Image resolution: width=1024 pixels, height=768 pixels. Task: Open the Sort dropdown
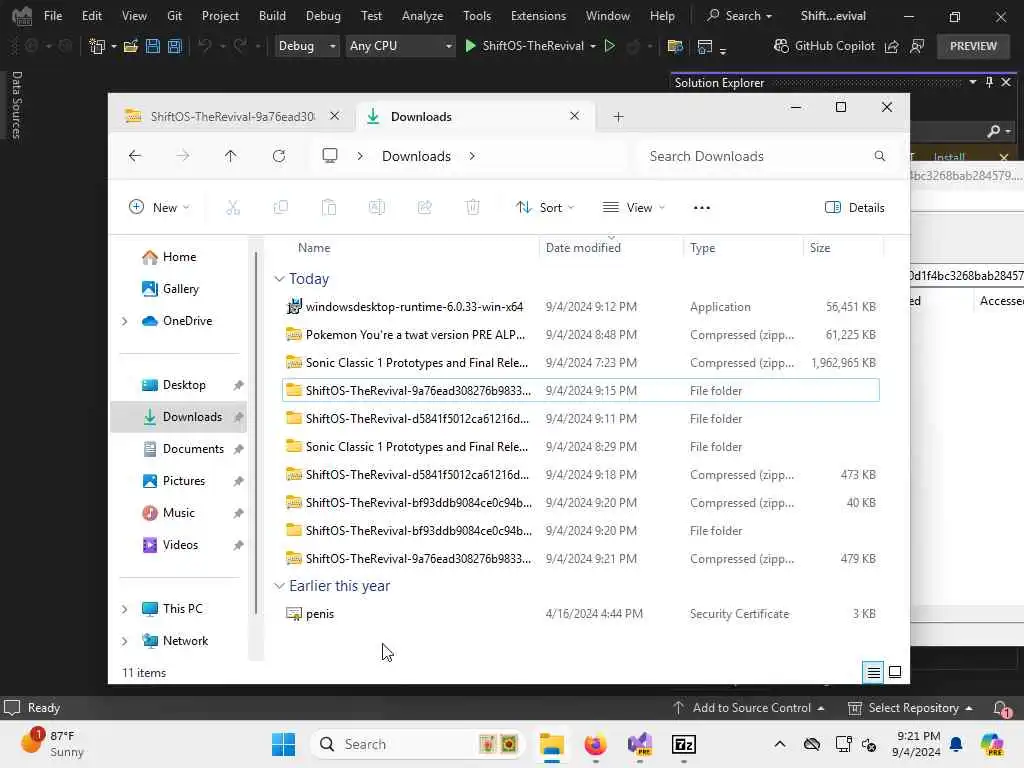coord(545,208)
